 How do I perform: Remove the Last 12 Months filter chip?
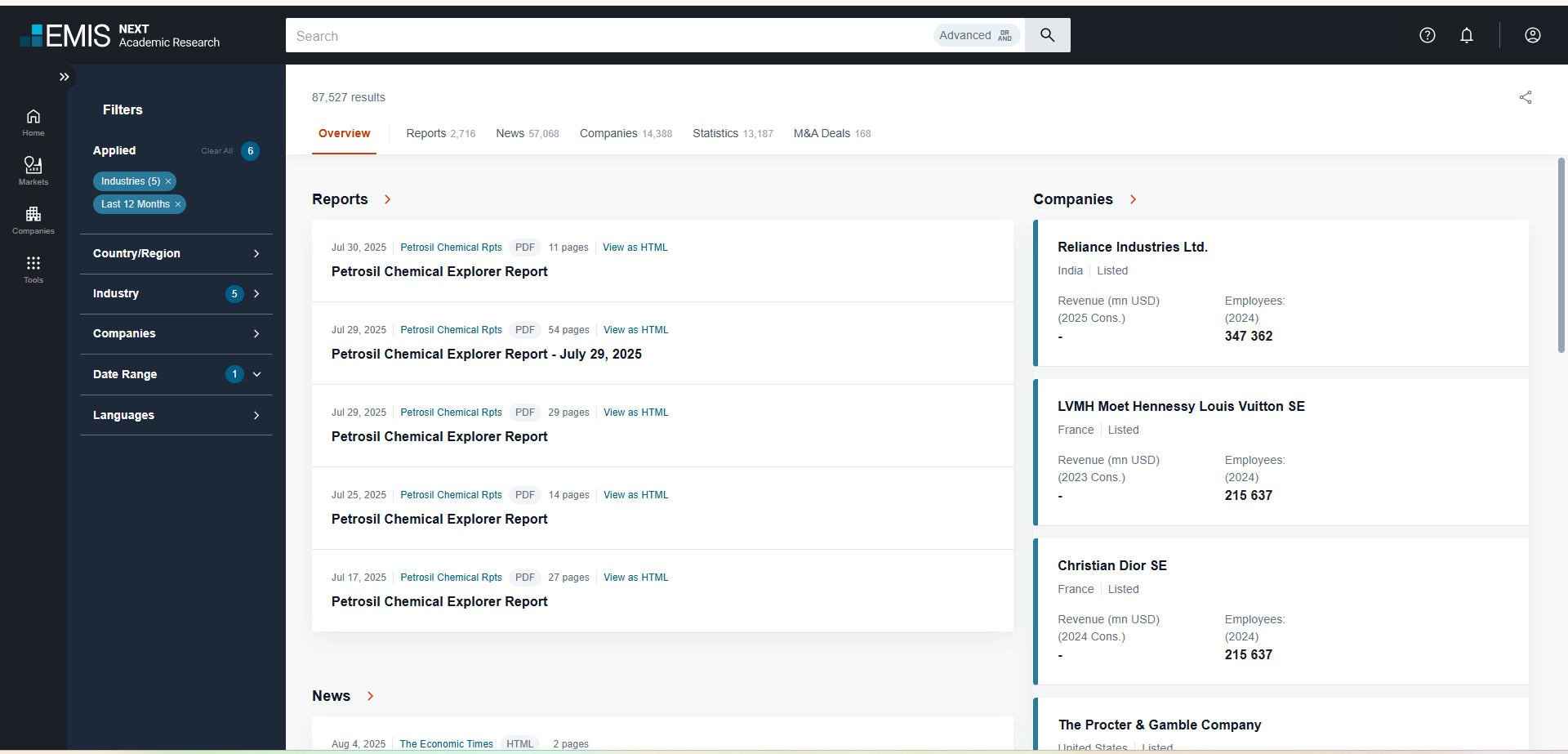(x=178, y=204)
